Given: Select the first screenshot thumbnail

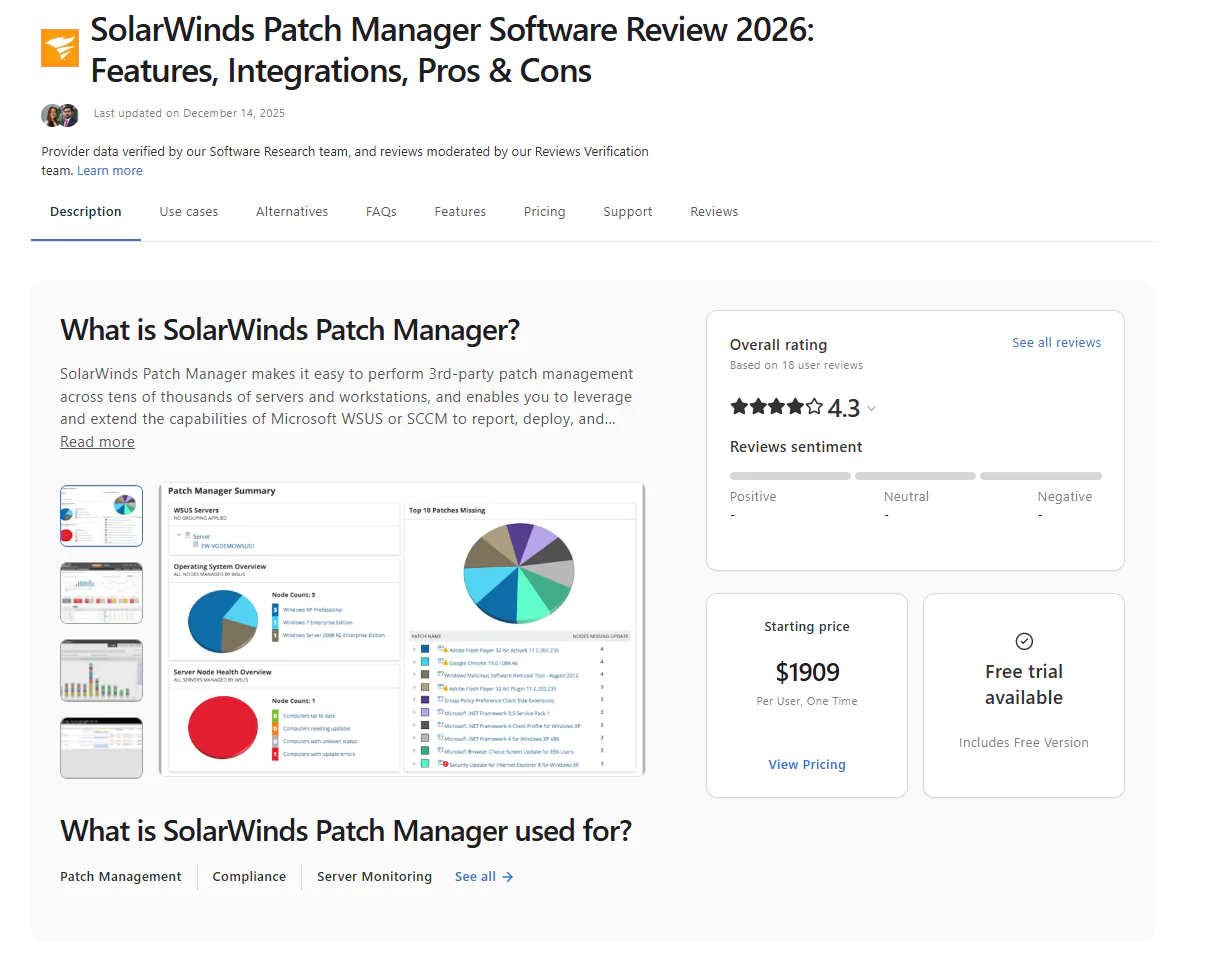Looking at the screenshot, I should click(102, 516).
